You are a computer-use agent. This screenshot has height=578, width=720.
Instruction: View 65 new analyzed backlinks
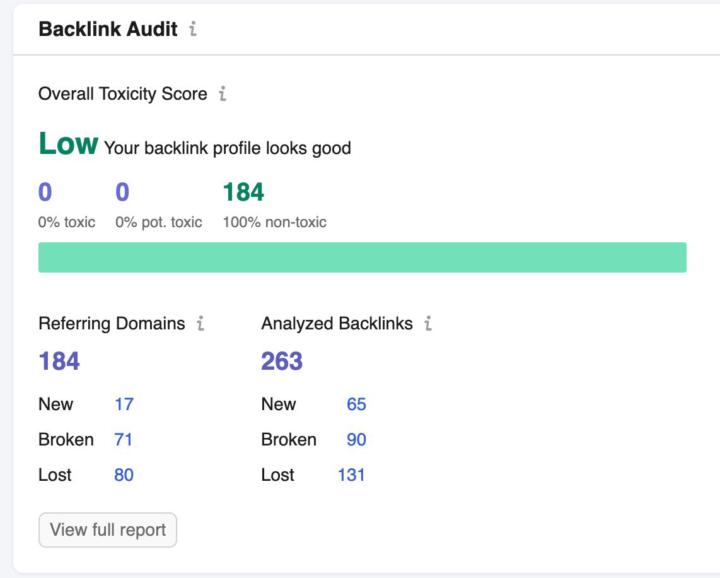(x=356, y=404)
